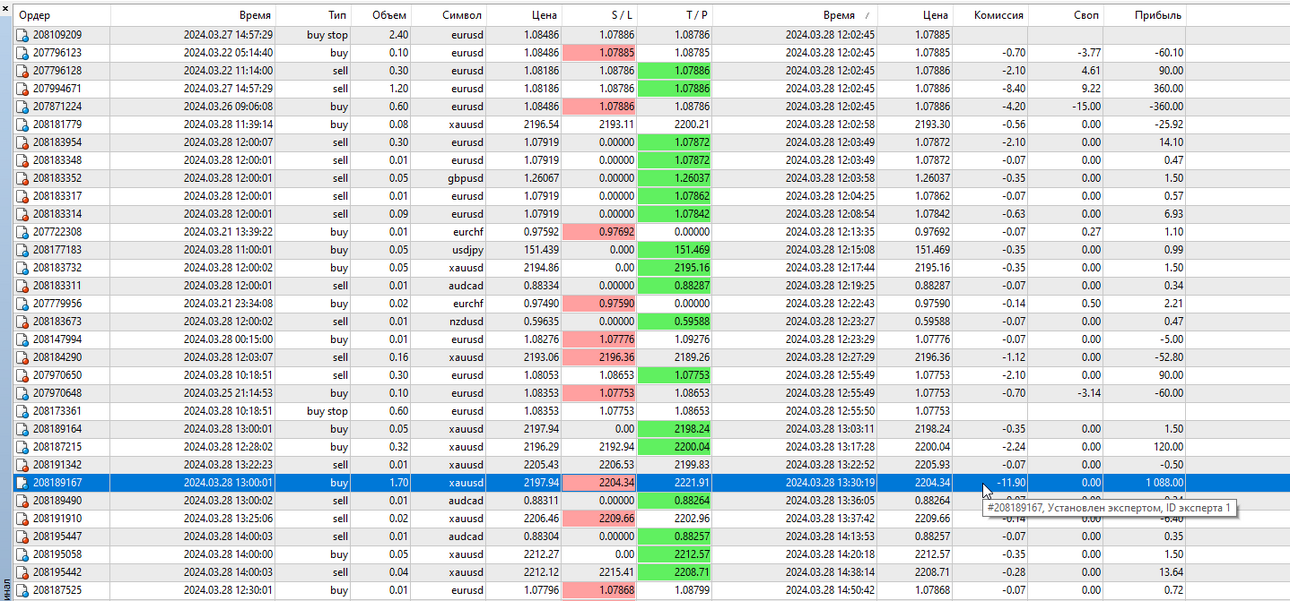Click the order icon beside highlighted 208189167
The image size is (1290, 601).
click(x=23, y=483)
